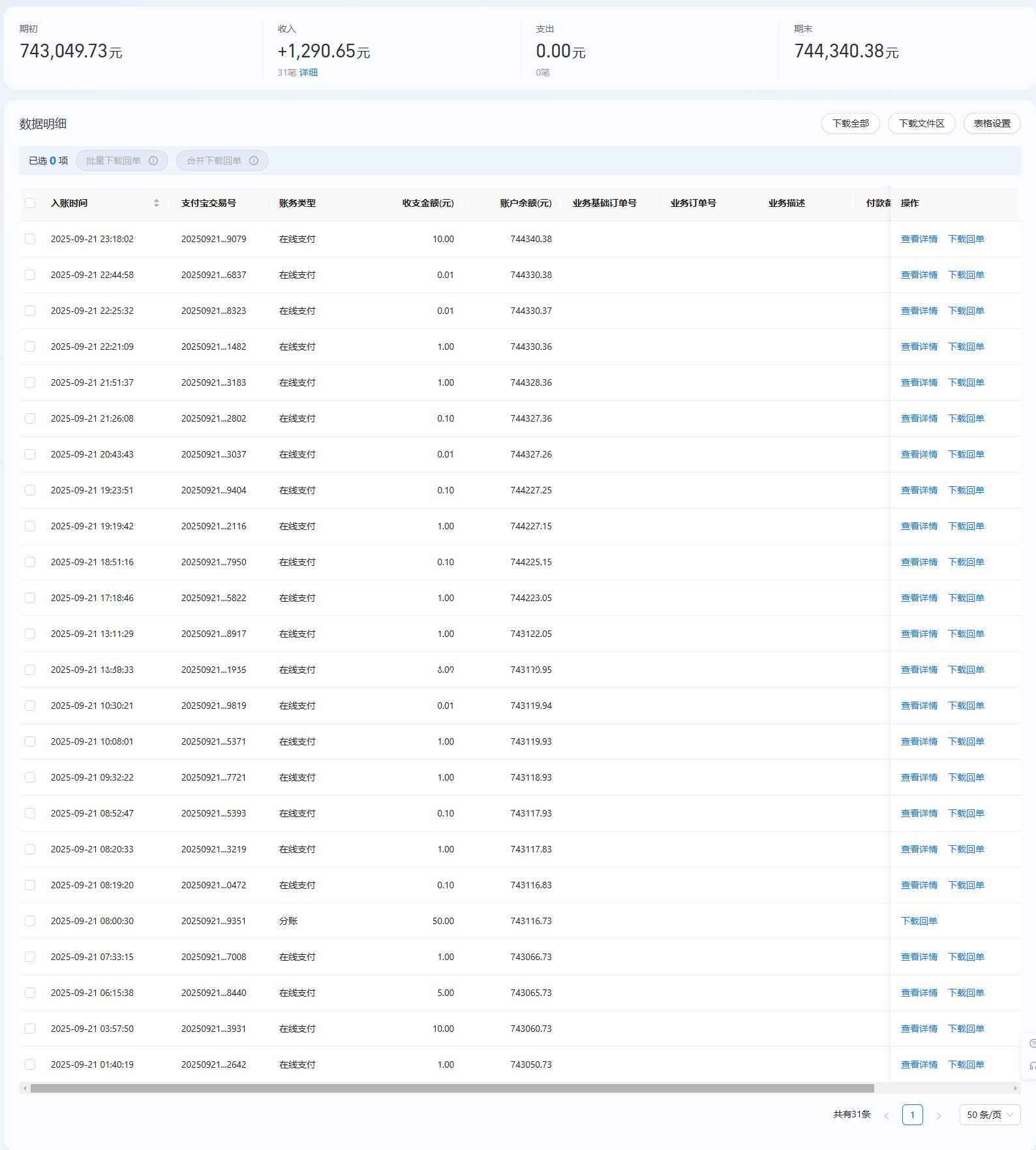Image resolution: width=1036 pixels, height=1150 pixels.
Task: Click the 下载全部 button
Action: coord(850,123)
